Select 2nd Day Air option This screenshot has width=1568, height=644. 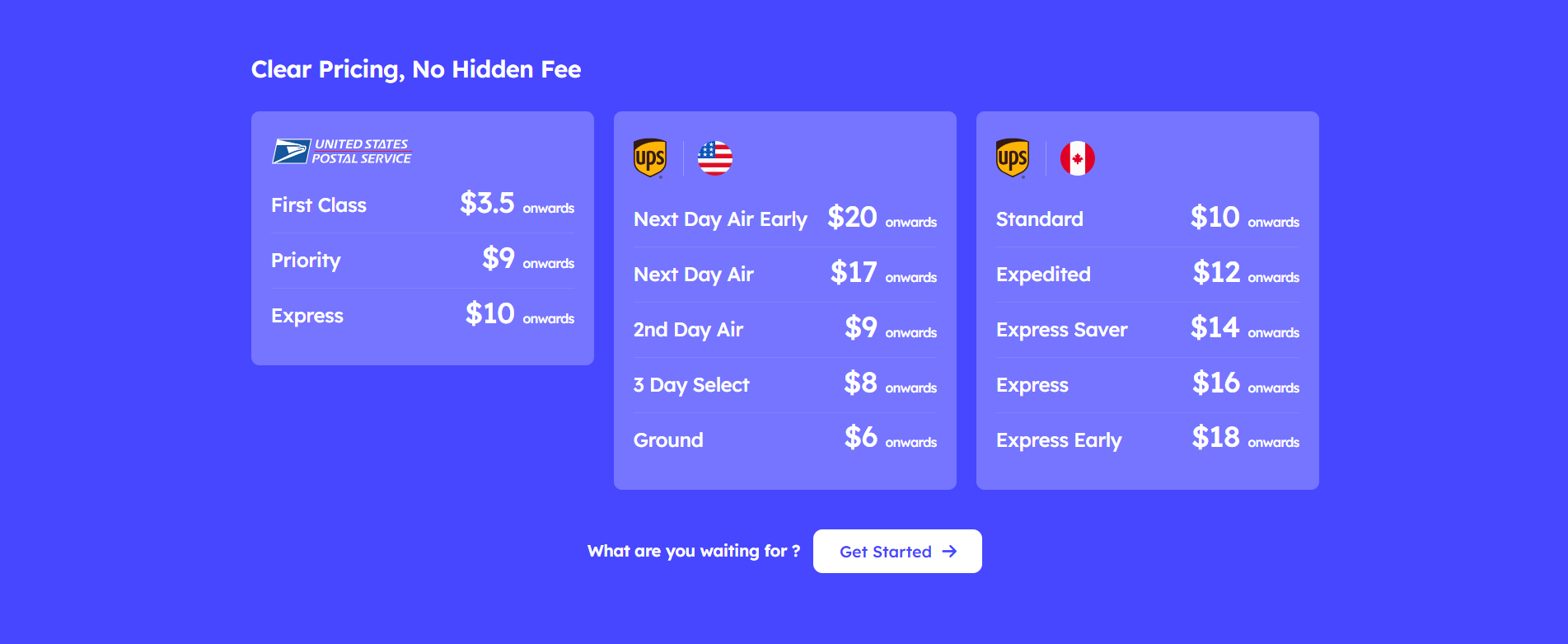688,330
